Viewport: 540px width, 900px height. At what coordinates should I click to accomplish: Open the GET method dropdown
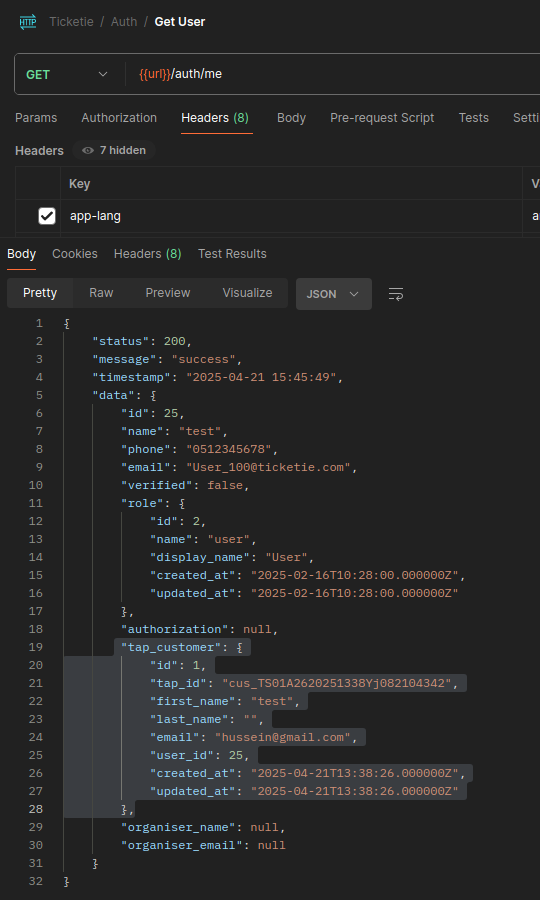(67, 75)
